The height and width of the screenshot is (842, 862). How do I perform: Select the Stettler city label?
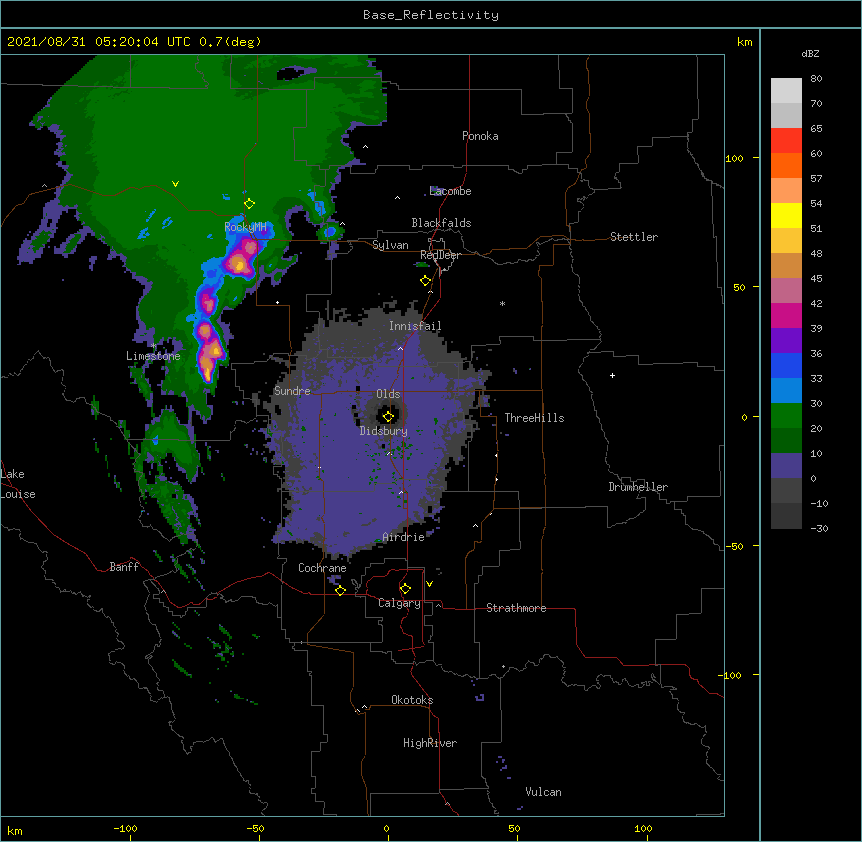coord(634,237)
